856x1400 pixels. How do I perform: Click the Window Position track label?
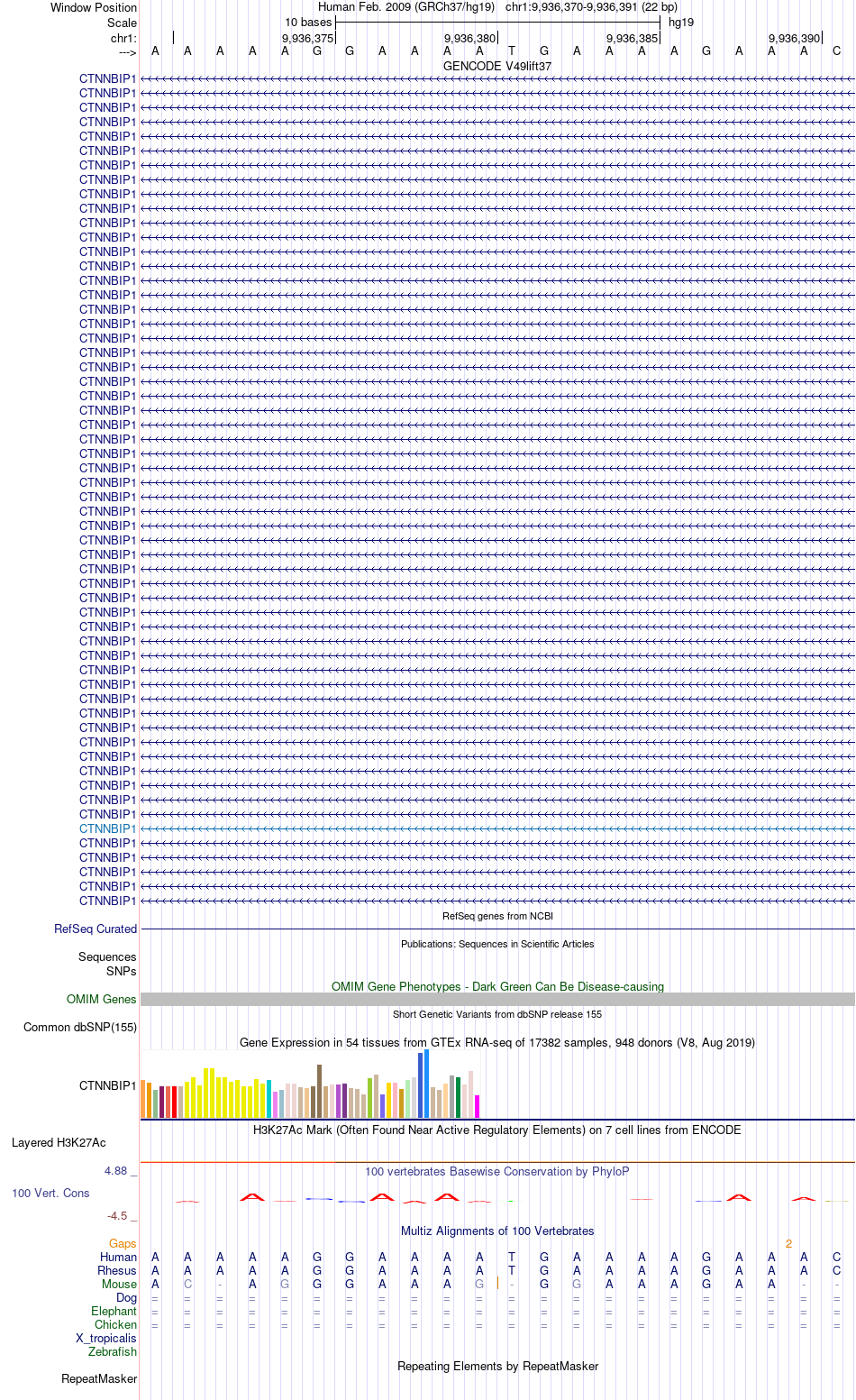(94, 7)
